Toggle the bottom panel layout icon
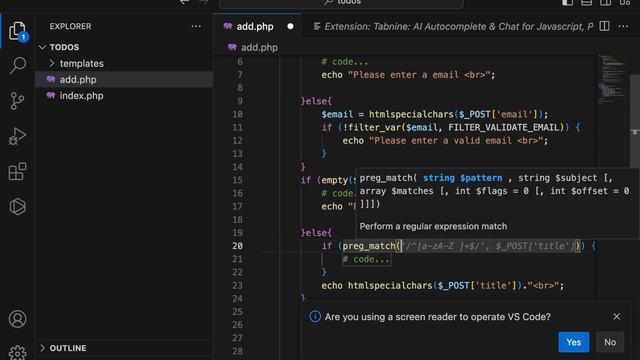This screenshot has height=360, width=640. [587, 2]
